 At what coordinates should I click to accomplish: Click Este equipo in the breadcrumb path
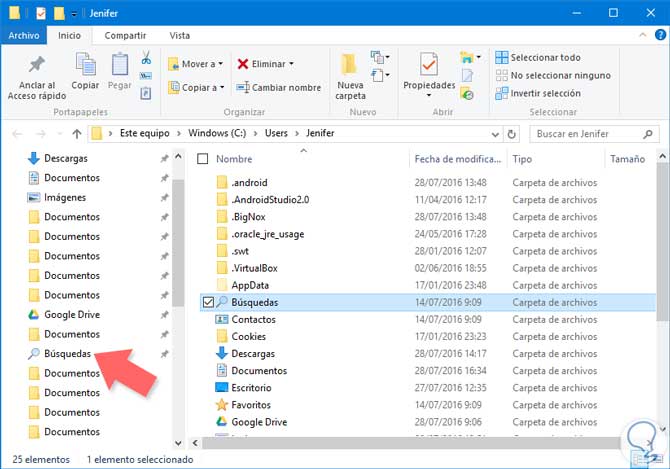(x=144, y=133)
